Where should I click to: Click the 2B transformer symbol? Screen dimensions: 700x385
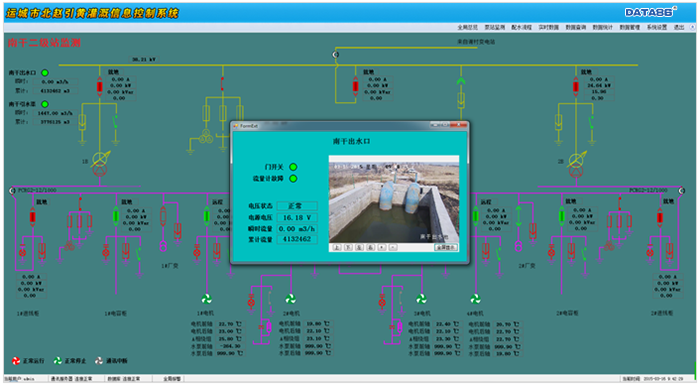(576, 164)
